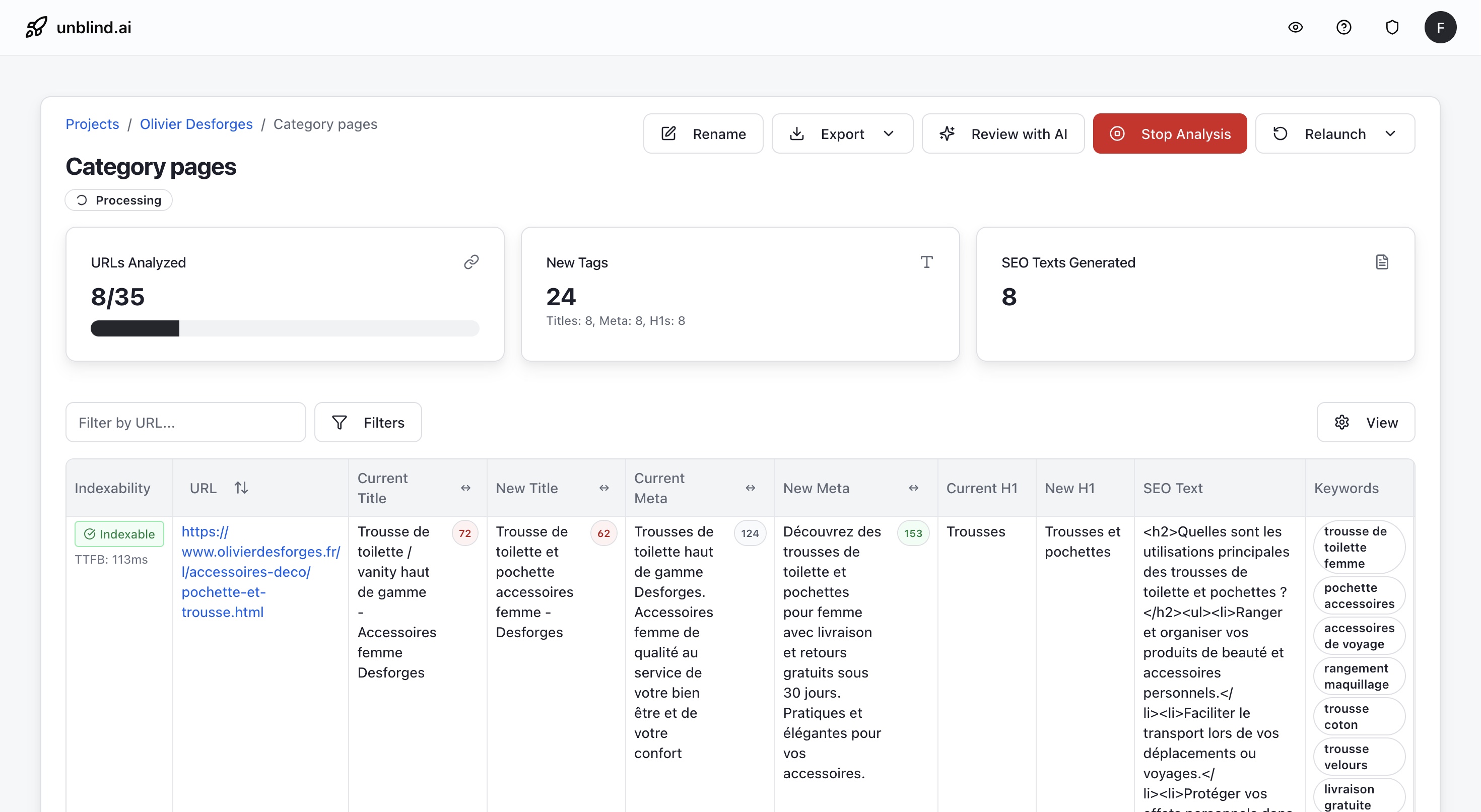1481x812 pixels.
Task: Click the 'livraison gratuite' keyword tag
Action: [x=1359, y=796]
